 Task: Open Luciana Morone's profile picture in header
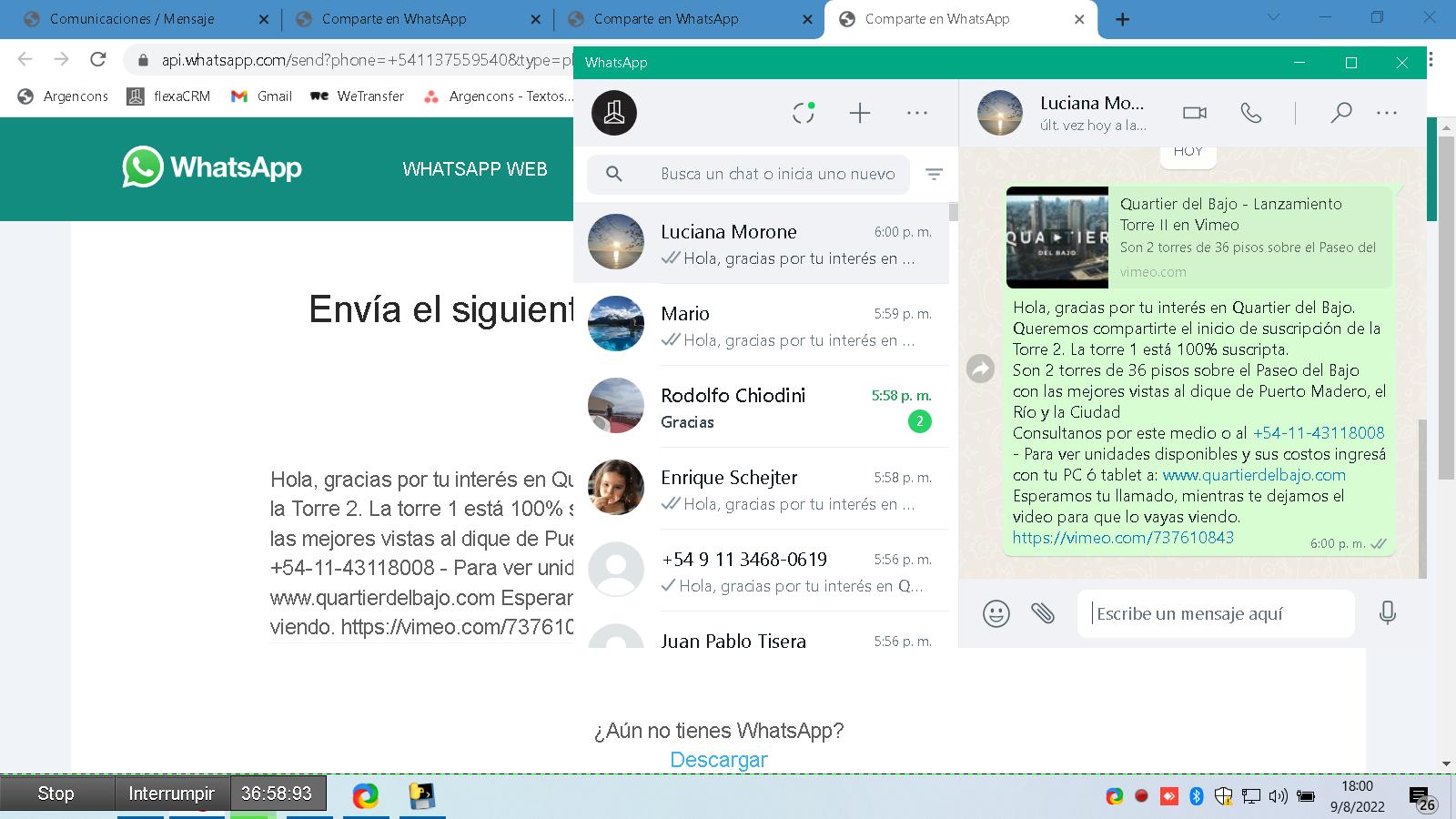point(1000,113)
